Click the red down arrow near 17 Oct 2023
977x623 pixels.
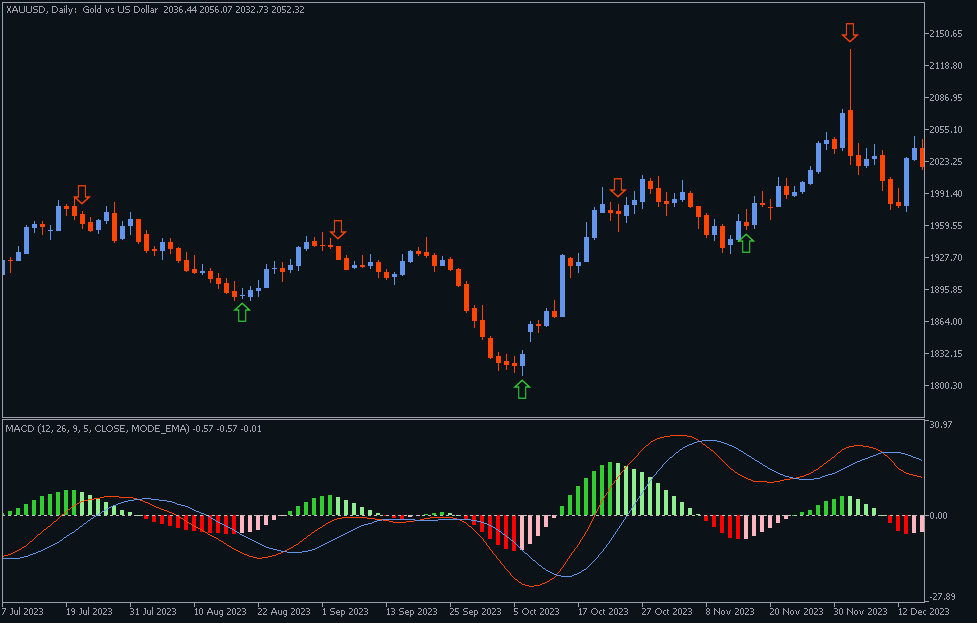tap(617, 189)
